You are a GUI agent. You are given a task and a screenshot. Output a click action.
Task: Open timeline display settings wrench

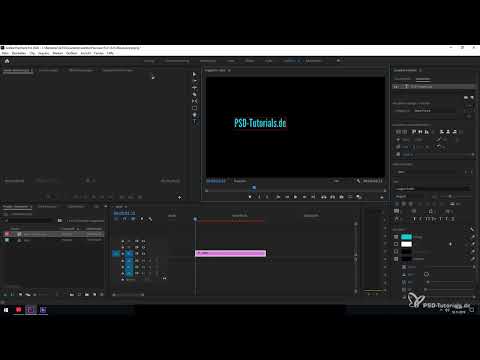[150, 219]
